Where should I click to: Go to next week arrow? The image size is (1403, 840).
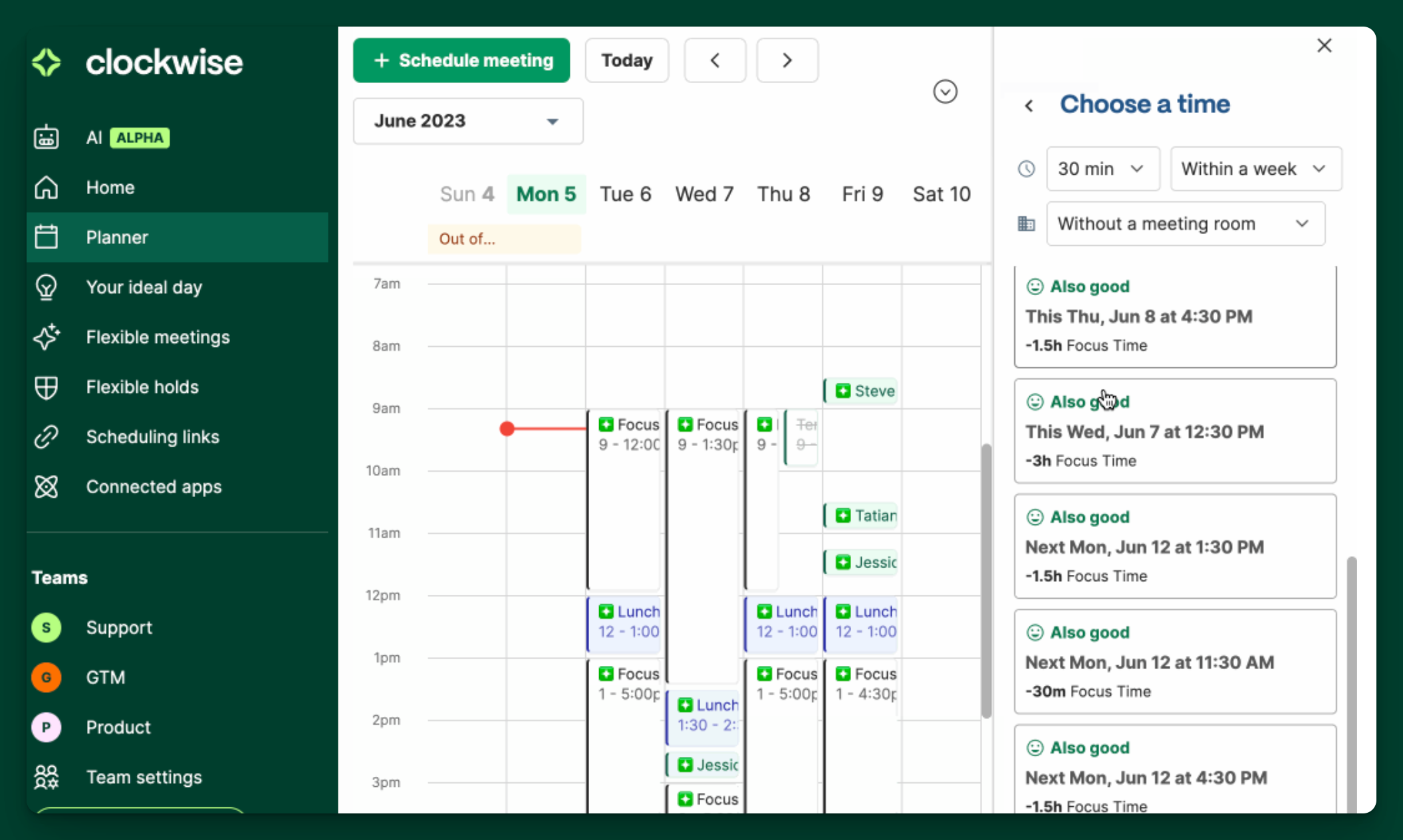(x=787, y=60)
